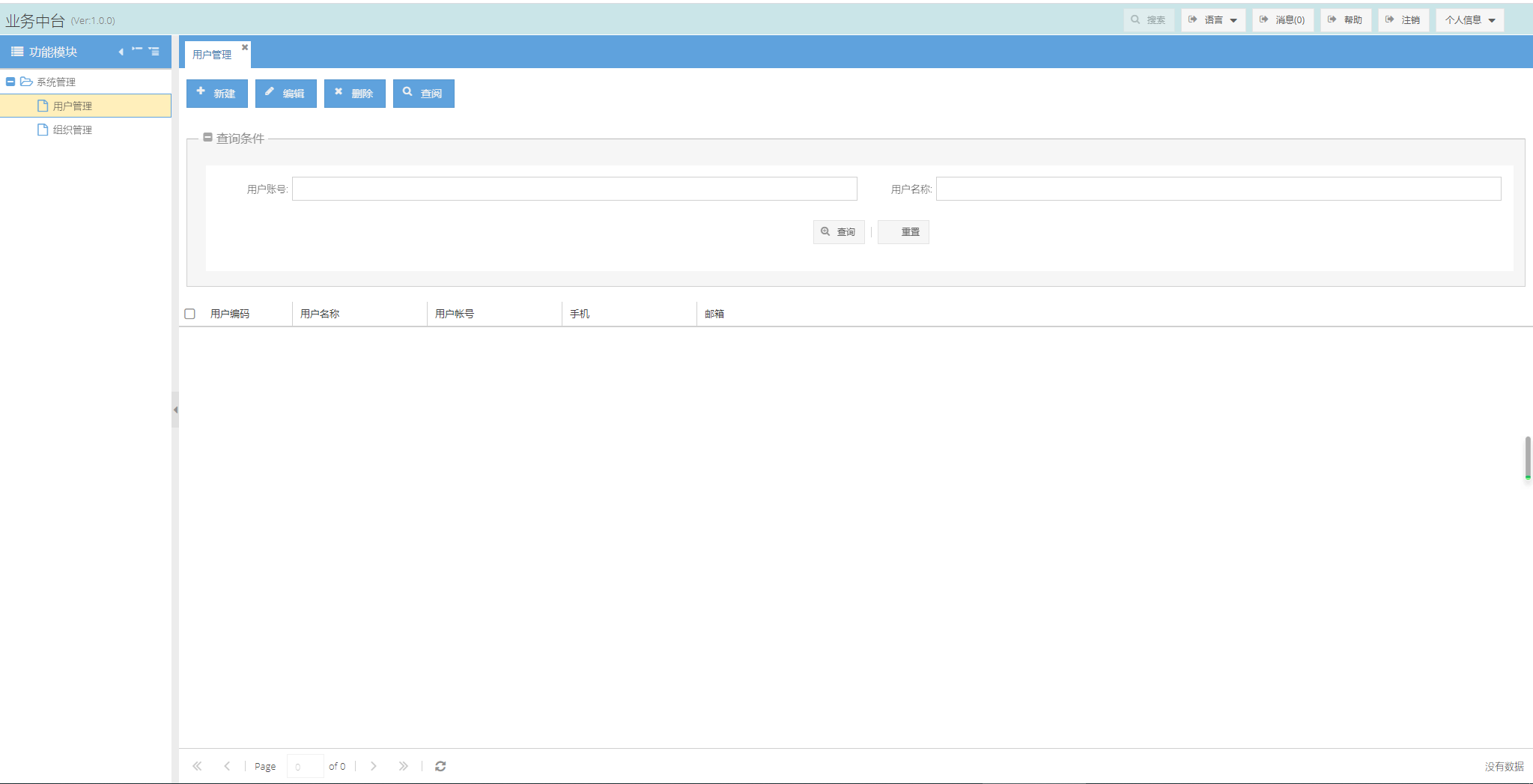Collapse the 功能模块 sidebar with left arrow icon
This screenshot has height=784, width=1533.
[121, 52]
